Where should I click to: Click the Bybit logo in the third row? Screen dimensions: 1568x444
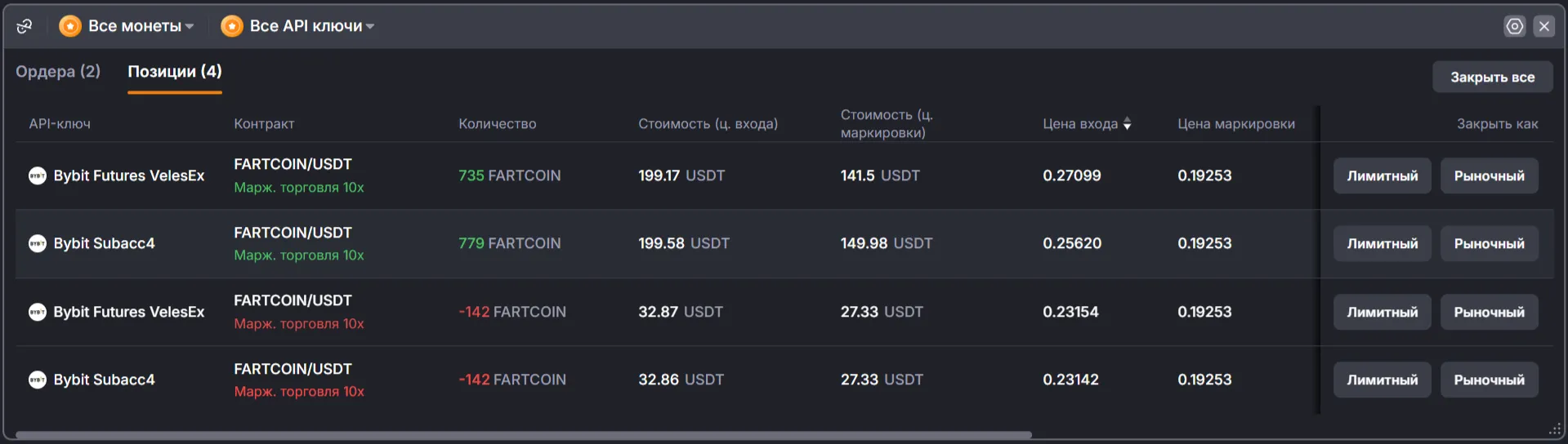click(38, 312)
